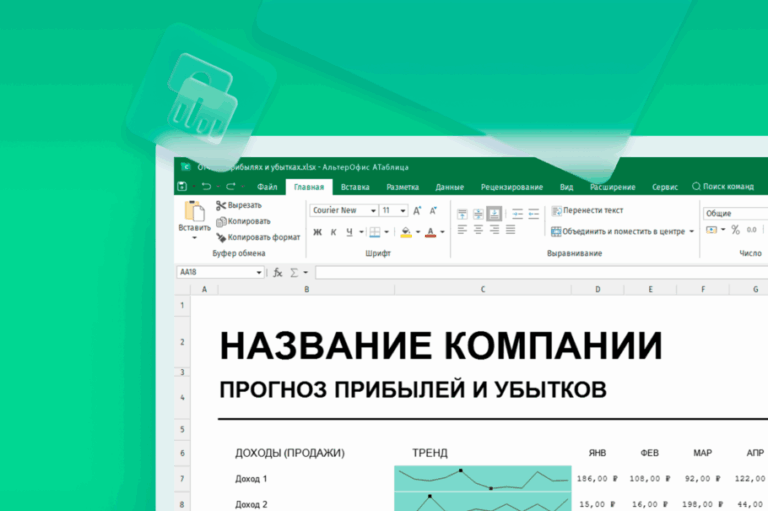Click the increase indent icon
This screenshot has height=511, width=768.
(x=517, y=214)
